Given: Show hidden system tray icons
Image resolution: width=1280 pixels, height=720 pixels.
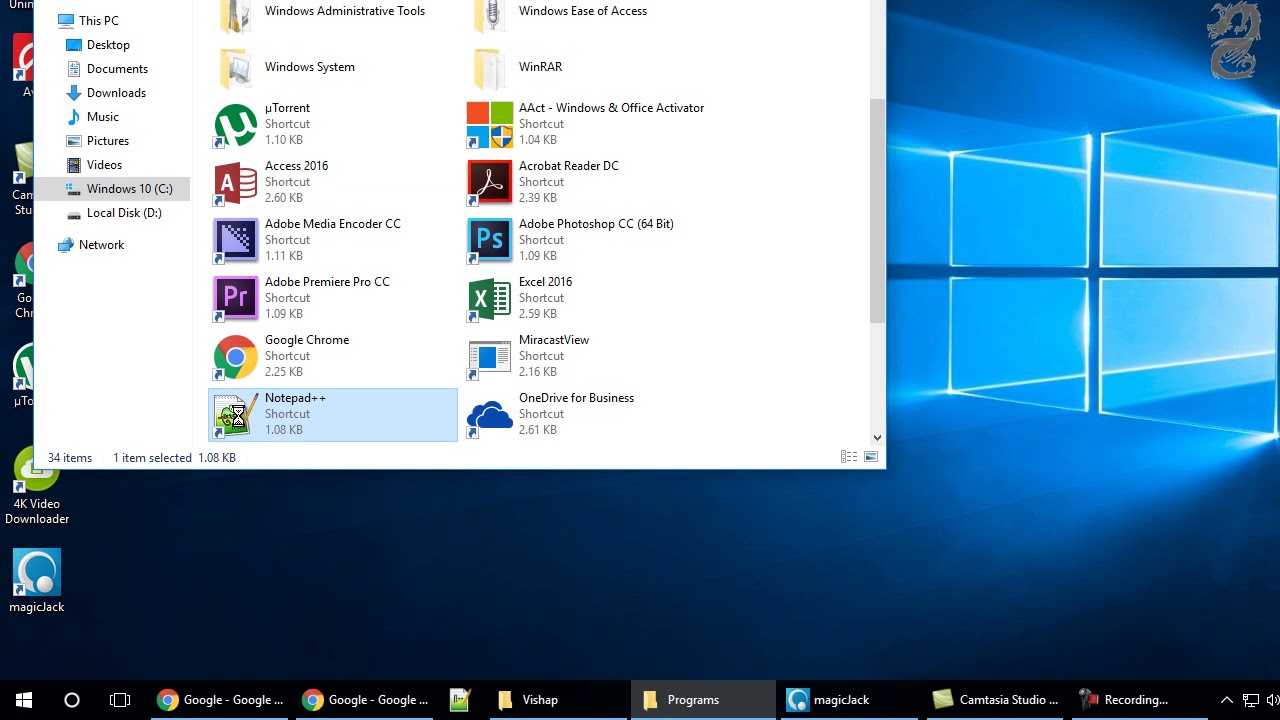Looking at the screenshot, I should (1227, 700).
